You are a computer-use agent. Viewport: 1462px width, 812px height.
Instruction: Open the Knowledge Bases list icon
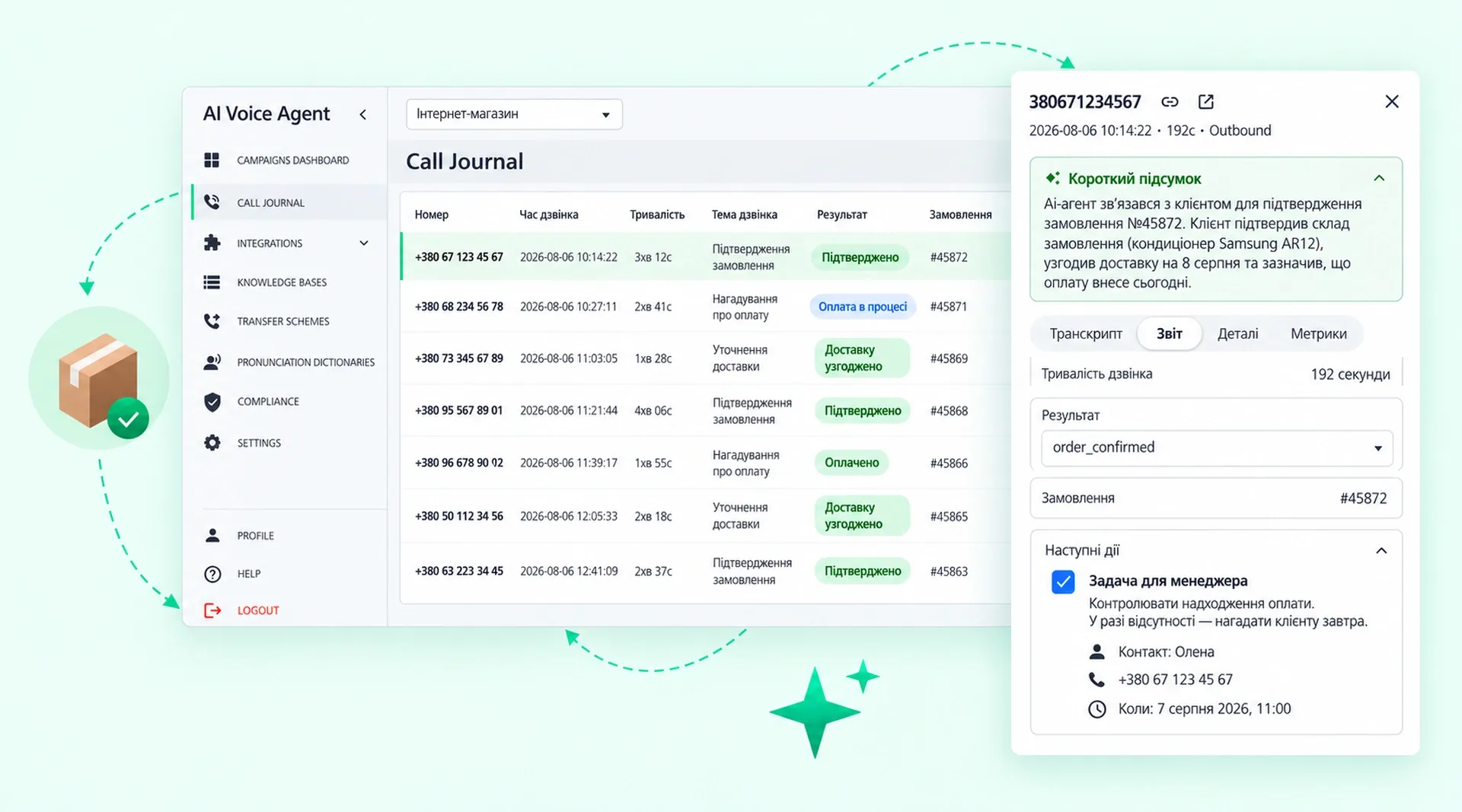tap(212, 282)
